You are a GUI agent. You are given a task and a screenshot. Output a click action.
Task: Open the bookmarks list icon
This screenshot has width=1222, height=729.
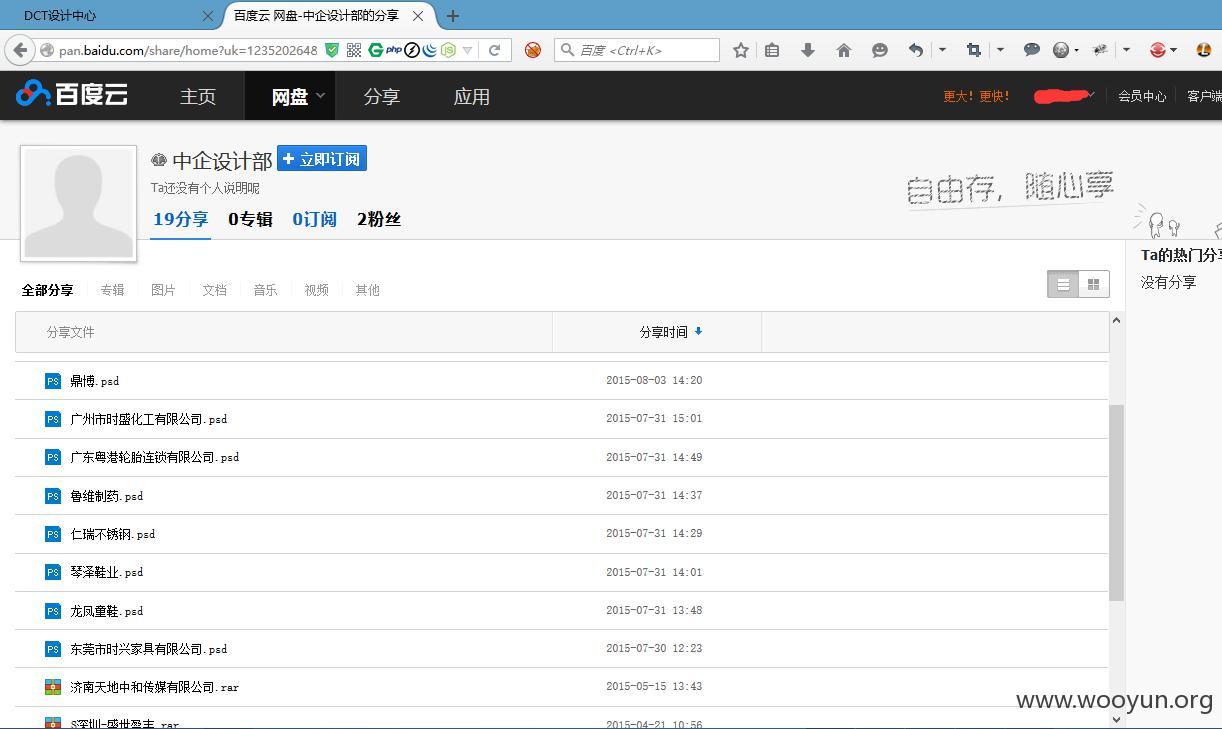click(x=772, y=50)
